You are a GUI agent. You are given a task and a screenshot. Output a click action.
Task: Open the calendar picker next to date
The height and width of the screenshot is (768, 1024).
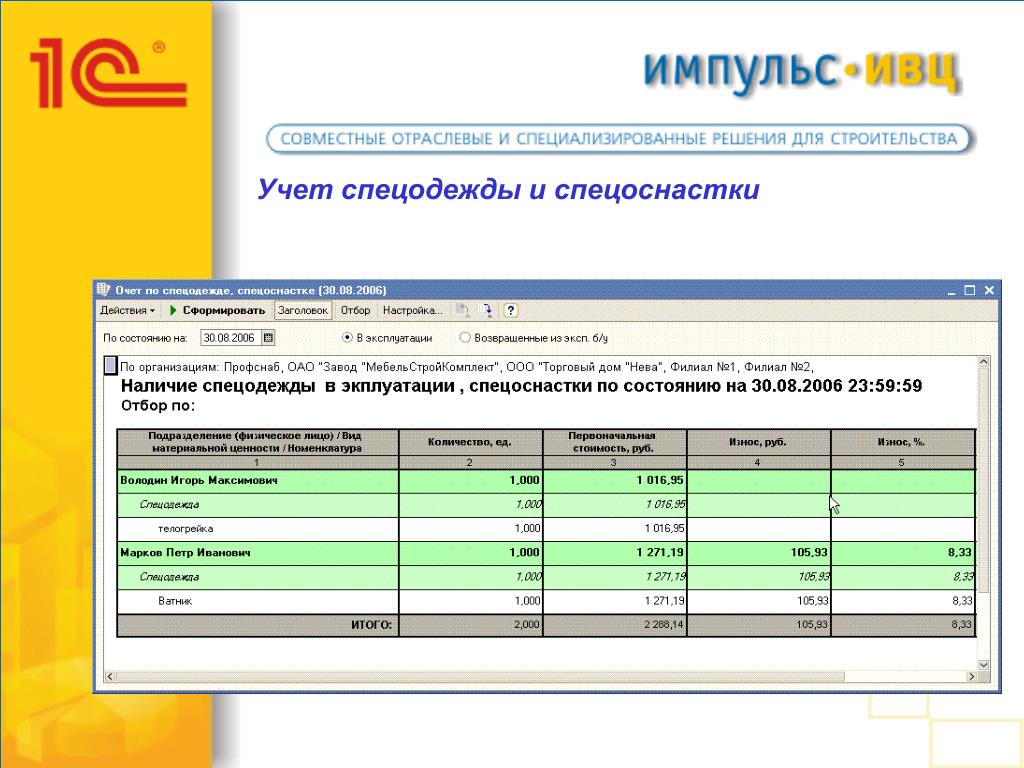click(x=268, y=338)
